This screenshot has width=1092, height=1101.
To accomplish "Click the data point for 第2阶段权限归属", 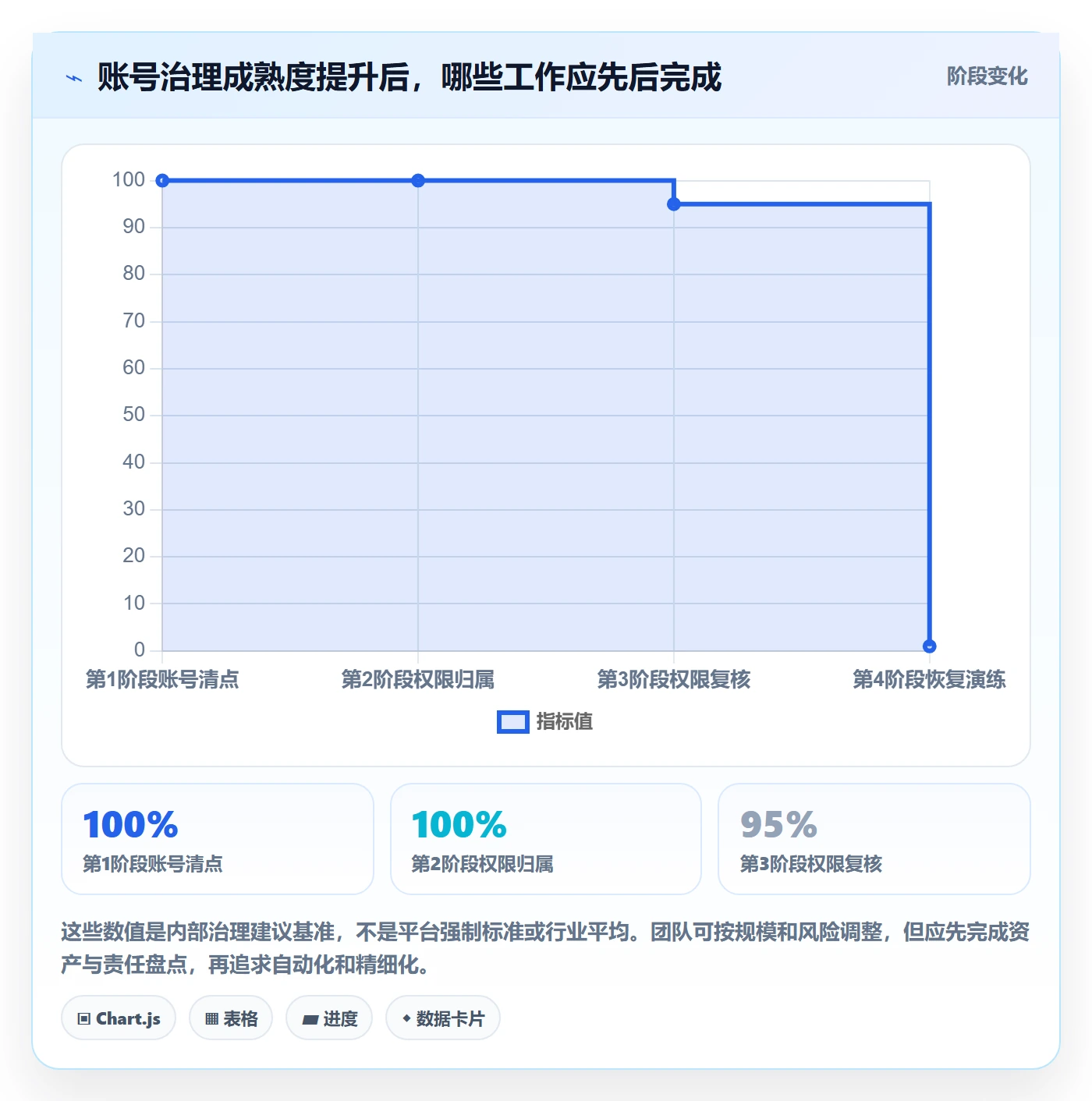I will click(x=418, y=181).
